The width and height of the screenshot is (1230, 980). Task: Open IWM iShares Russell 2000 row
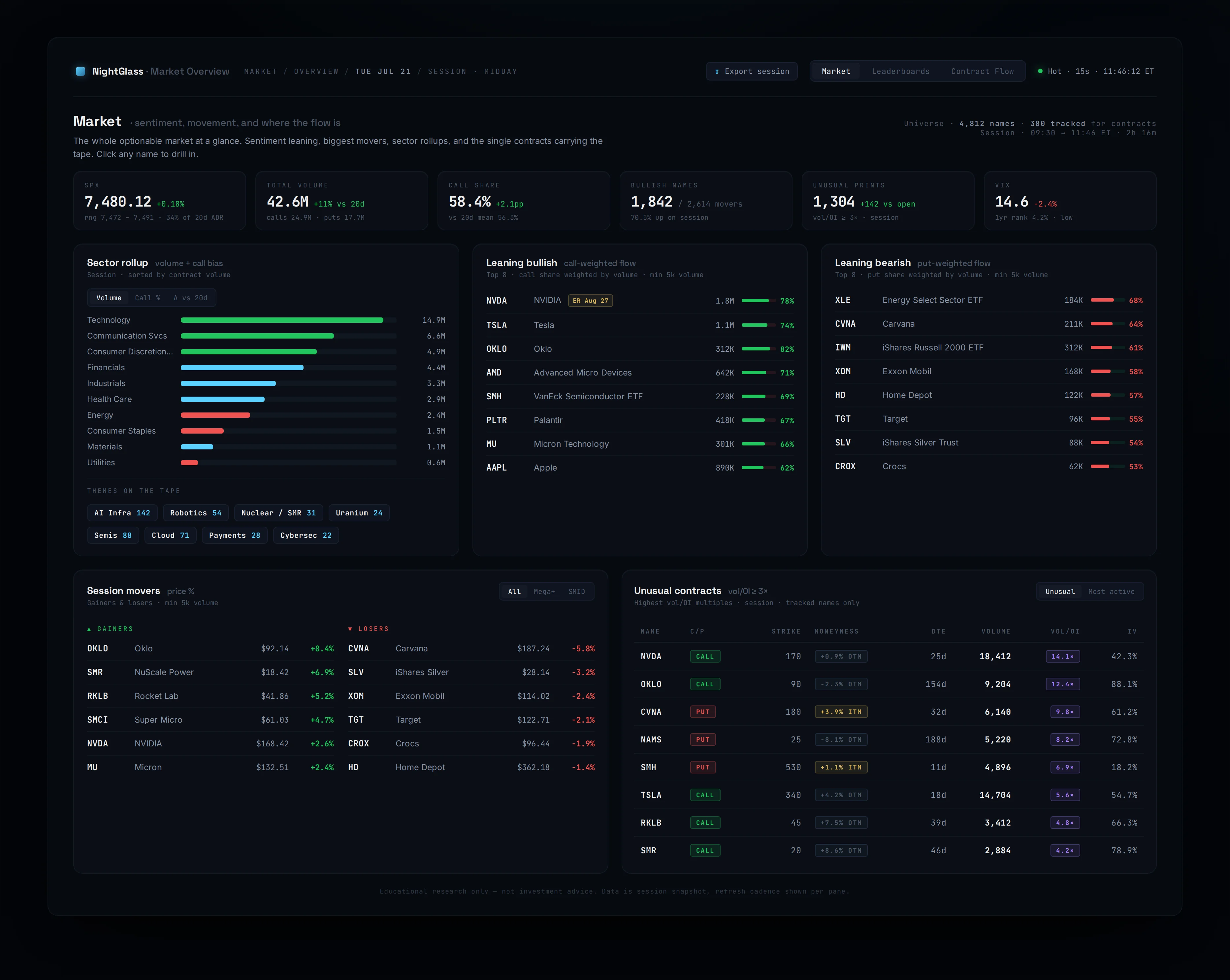988,347
